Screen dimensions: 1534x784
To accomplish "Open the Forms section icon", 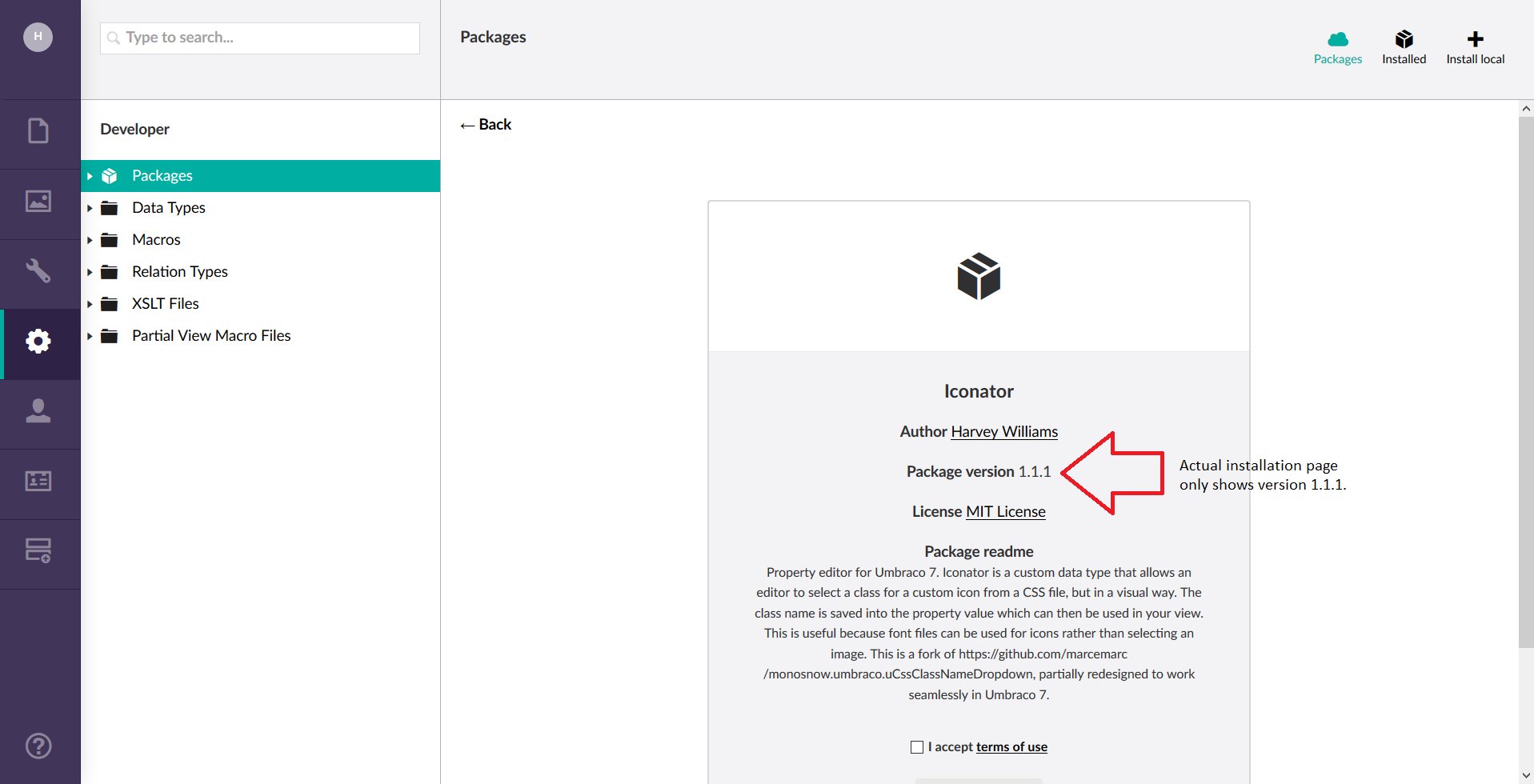I will [x=38, y=550].
